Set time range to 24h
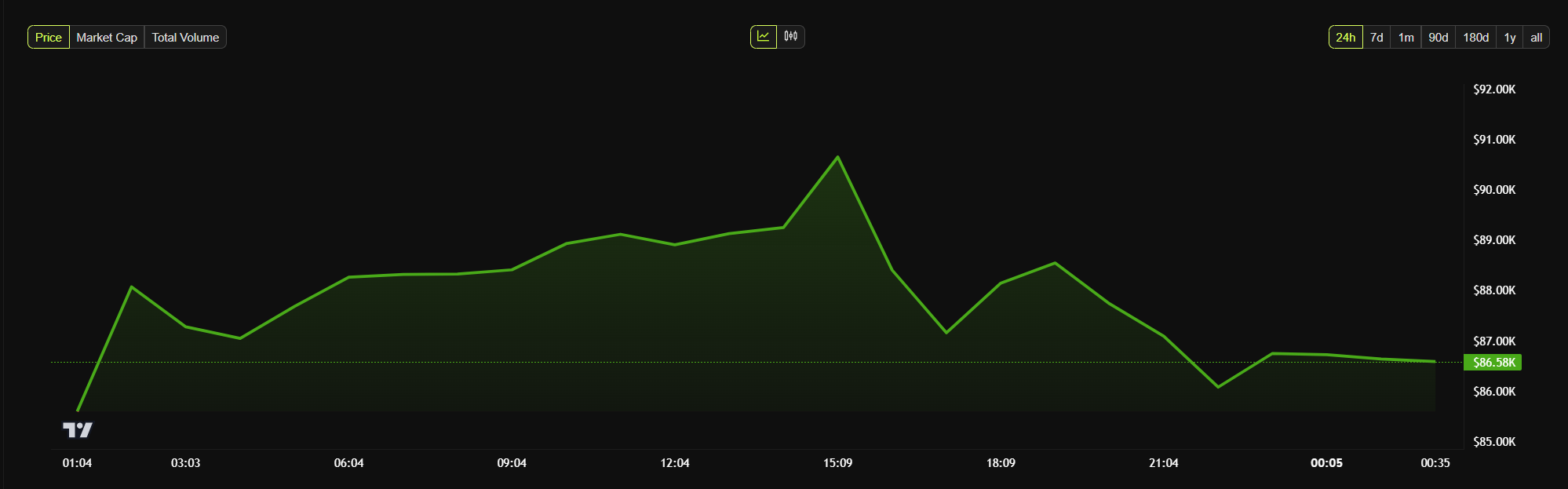The width and height of the screenshot is (1568, 489). [1345, 37]
